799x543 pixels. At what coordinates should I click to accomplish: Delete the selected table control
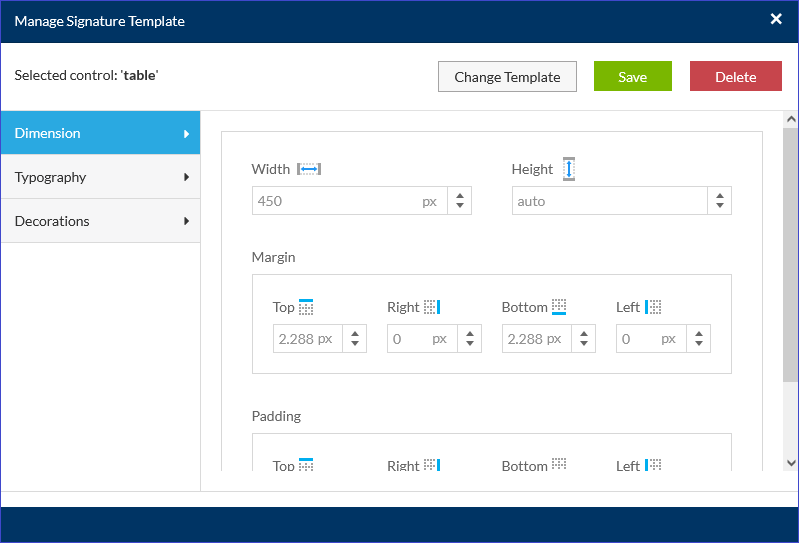pos(735,77)
